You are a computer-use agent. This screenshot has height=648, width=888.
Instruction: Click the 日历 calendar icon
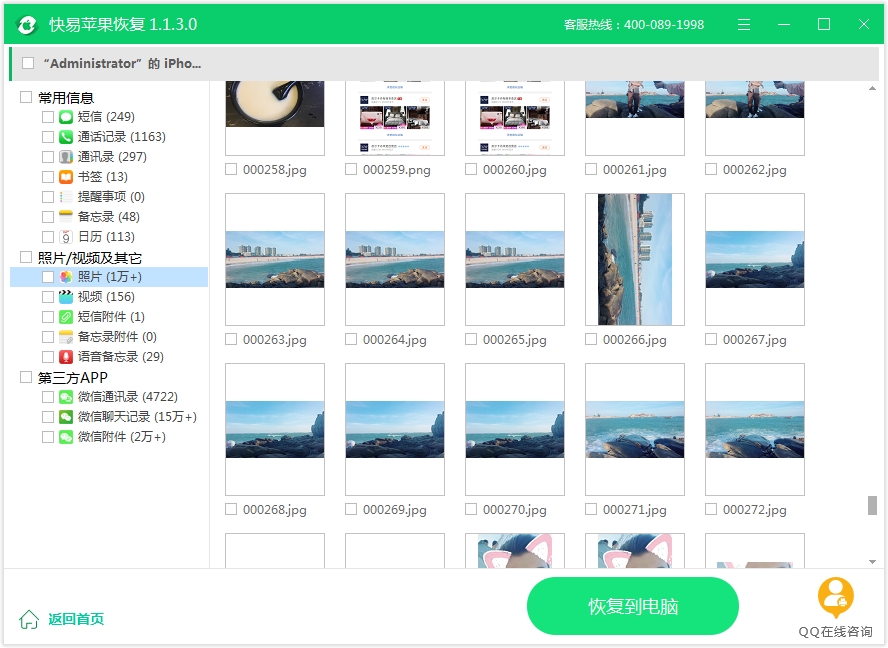click(66, 237)
